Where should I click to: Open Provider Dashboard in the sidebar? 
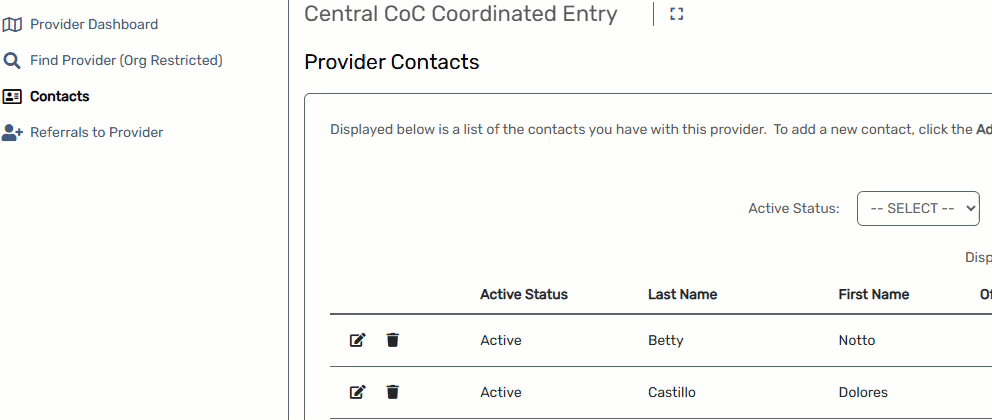click(x=94, y=24)
